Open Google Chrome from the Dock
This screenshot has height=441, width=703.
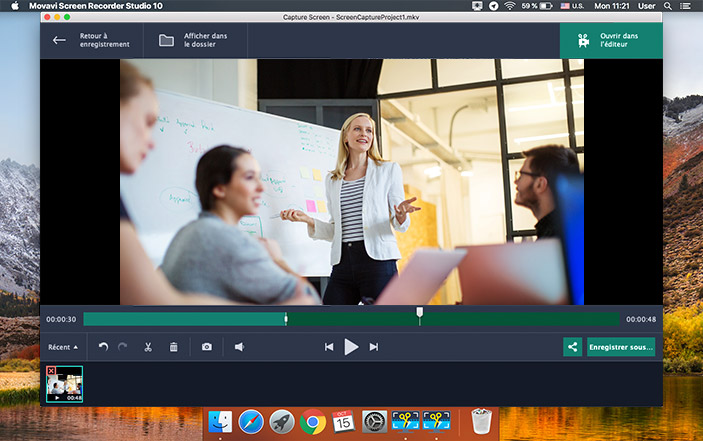311,423
